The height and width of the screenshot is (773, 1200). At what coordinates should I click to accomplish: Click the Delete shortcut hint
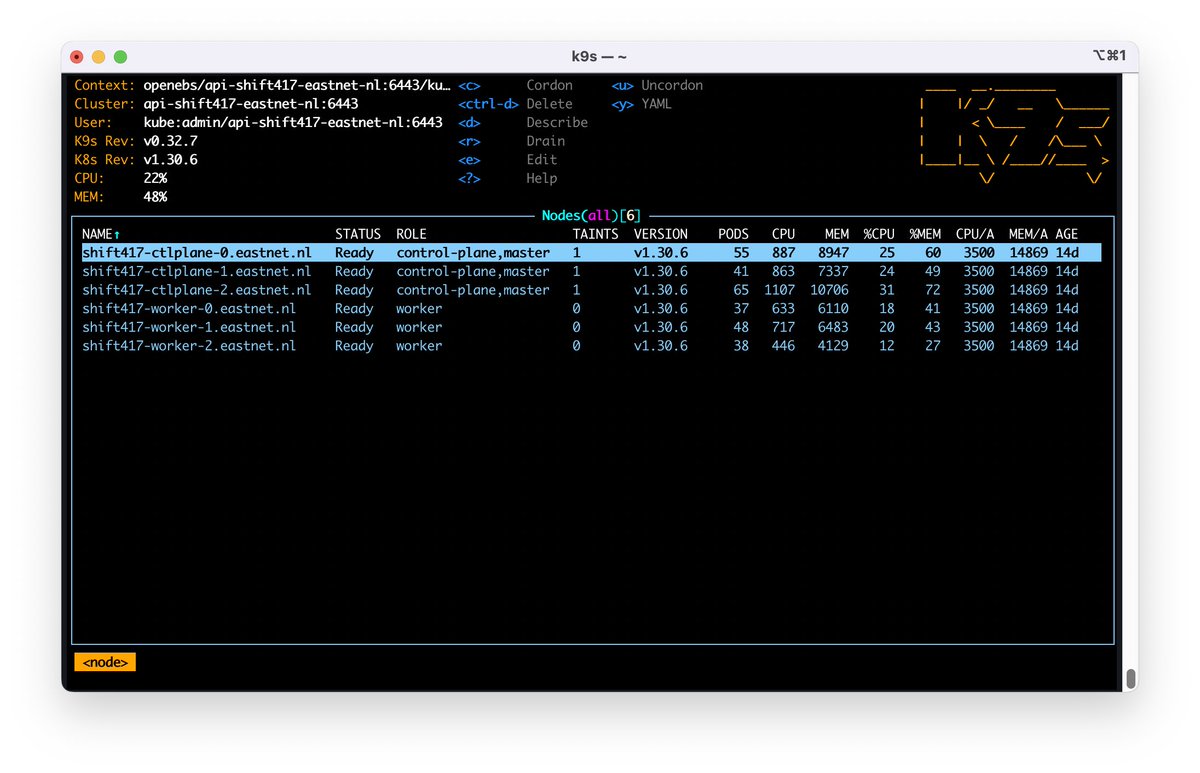coord(549,104)
